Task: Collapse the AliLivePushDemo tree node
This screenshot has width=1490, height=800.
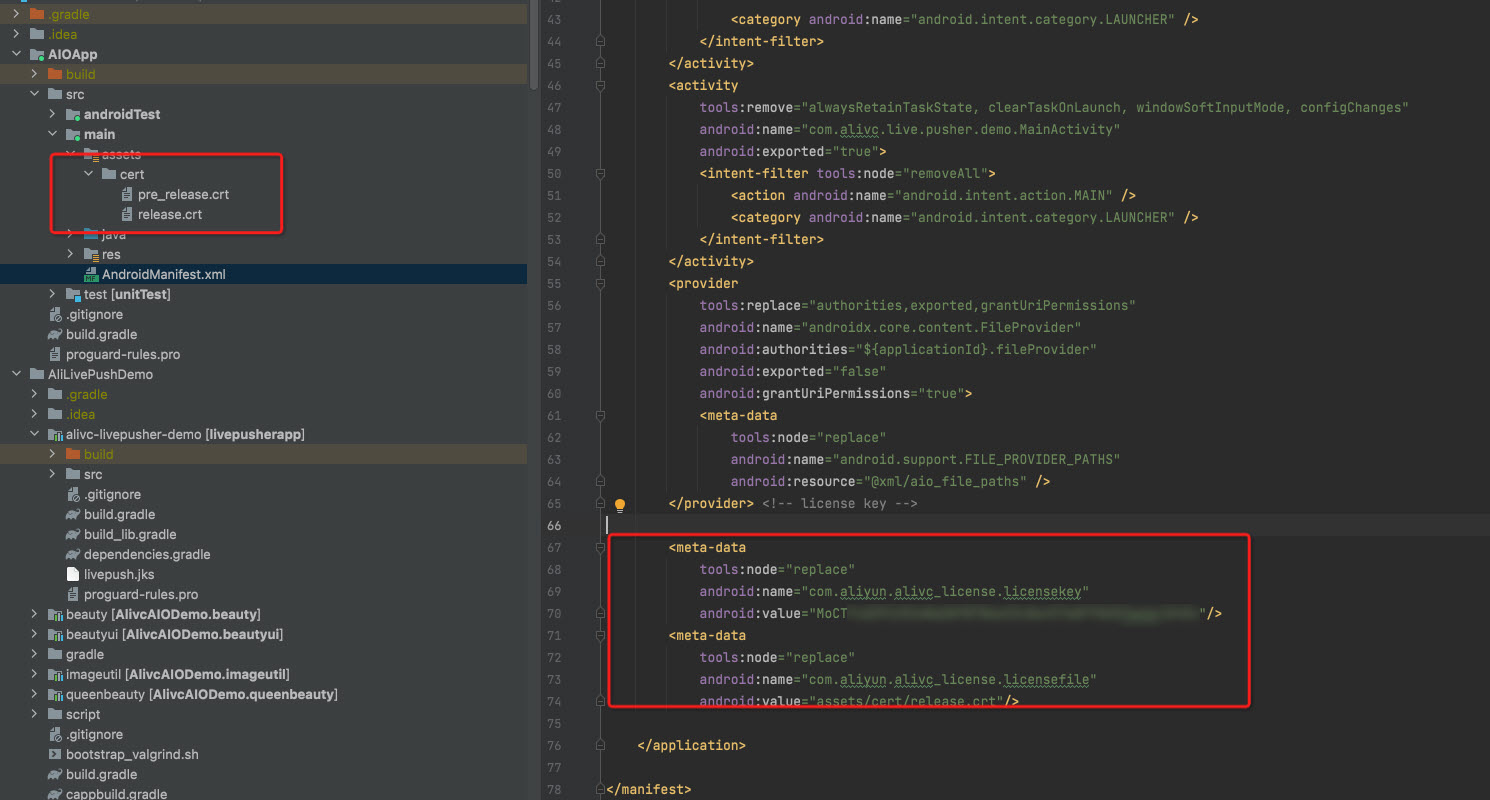Action: tap(17, 374)
